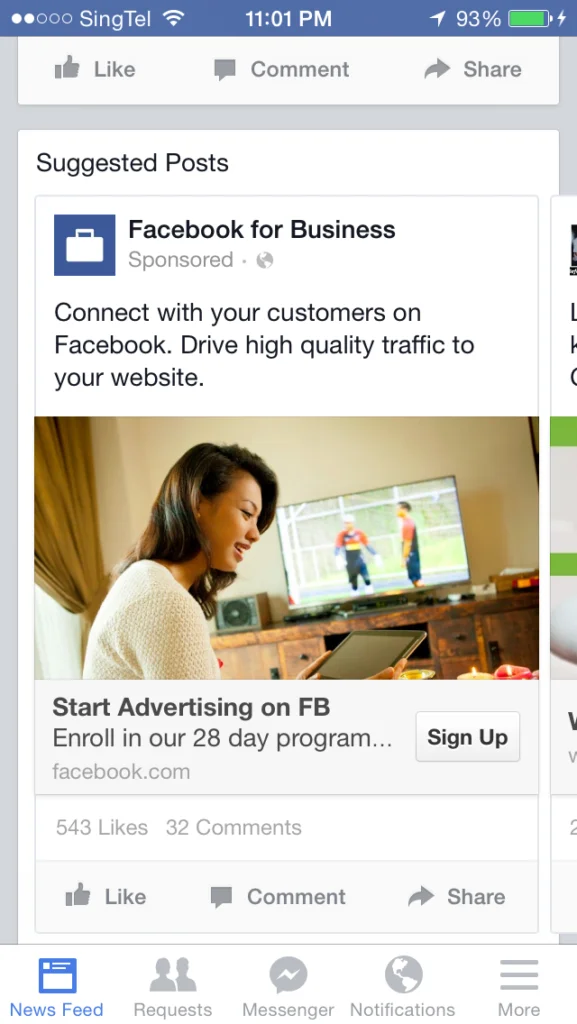Image resolution: width=577 pixels, height=1024 pixels.
Task: Open the News Feed tab
Action: tap(57, 987)
